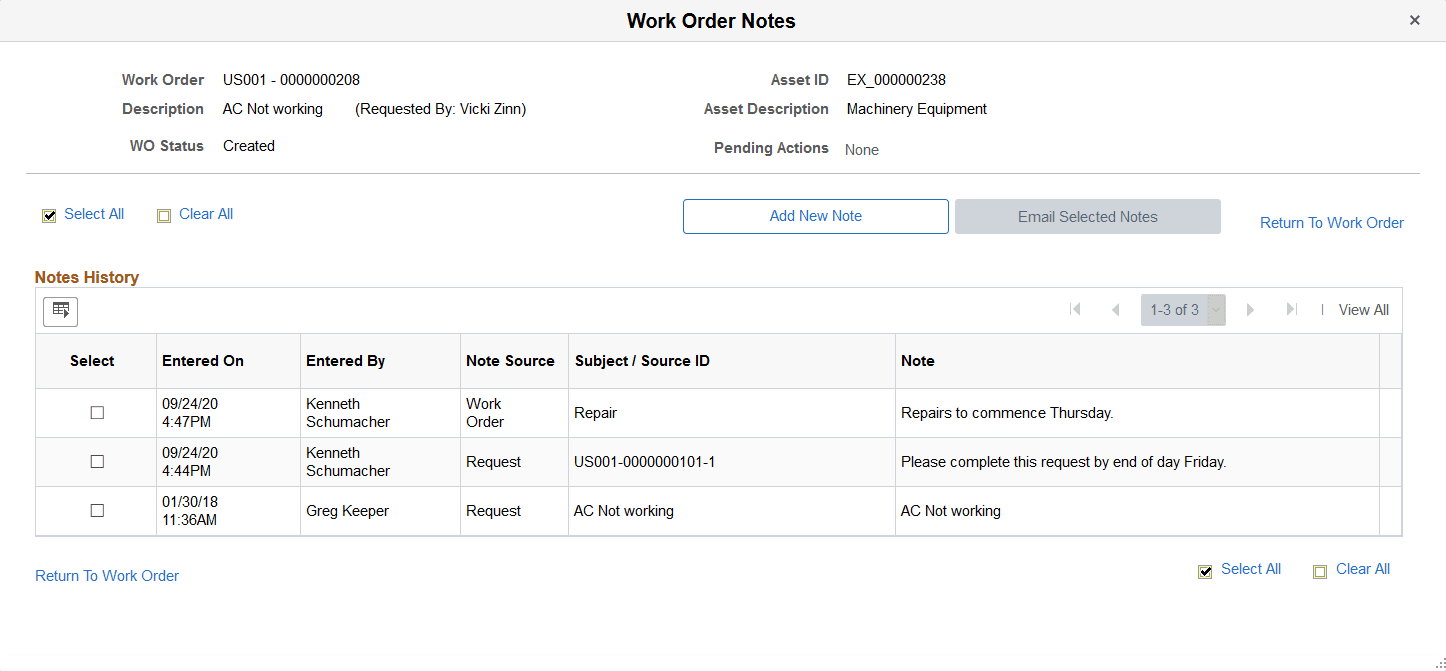This screenshot has height=671, width=1446.
Task: Click the previous page arrow
Action: pyautogui.click(x=1115, y=310)
